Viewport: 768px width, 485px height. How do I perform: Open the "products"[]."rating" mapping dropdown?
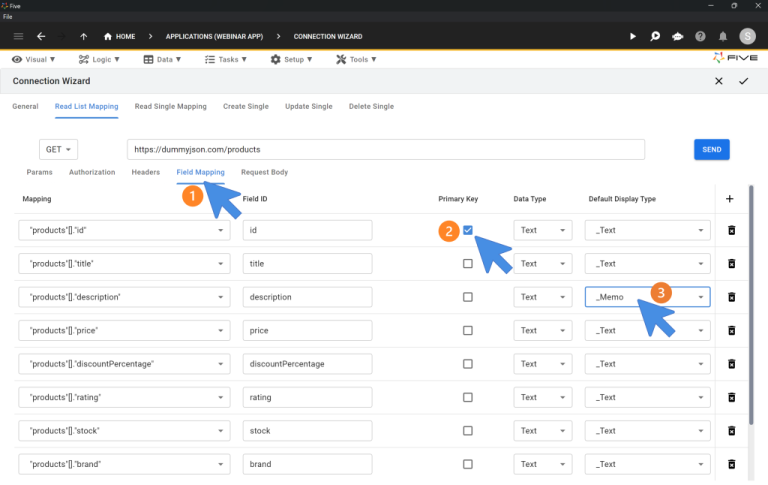point(124,397)
